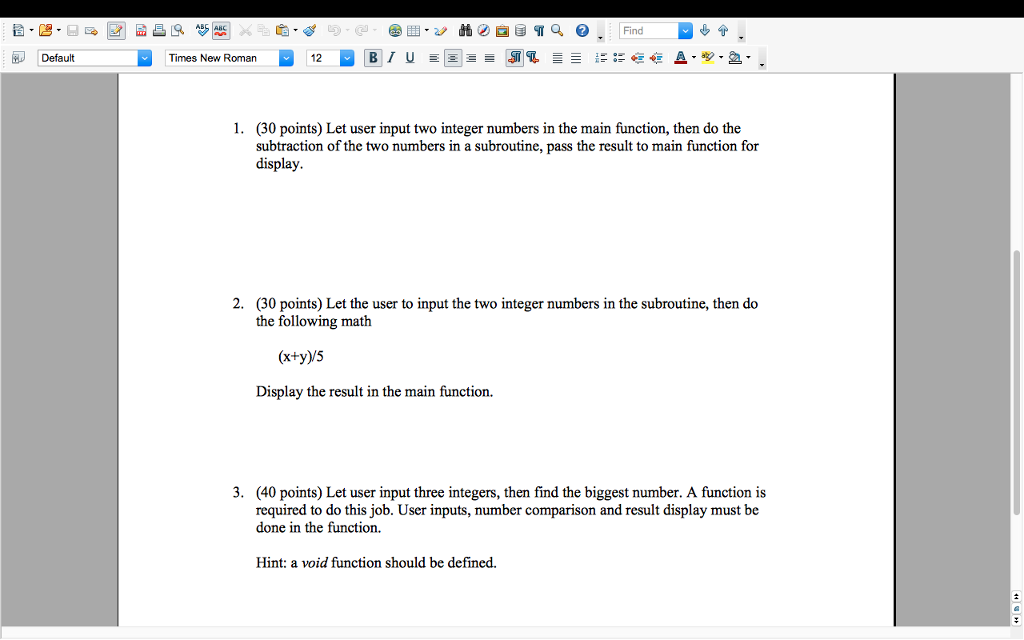Screen dimensions: 1024x640
Task: Turn on numbered list
Action: [x=601, y=58]
